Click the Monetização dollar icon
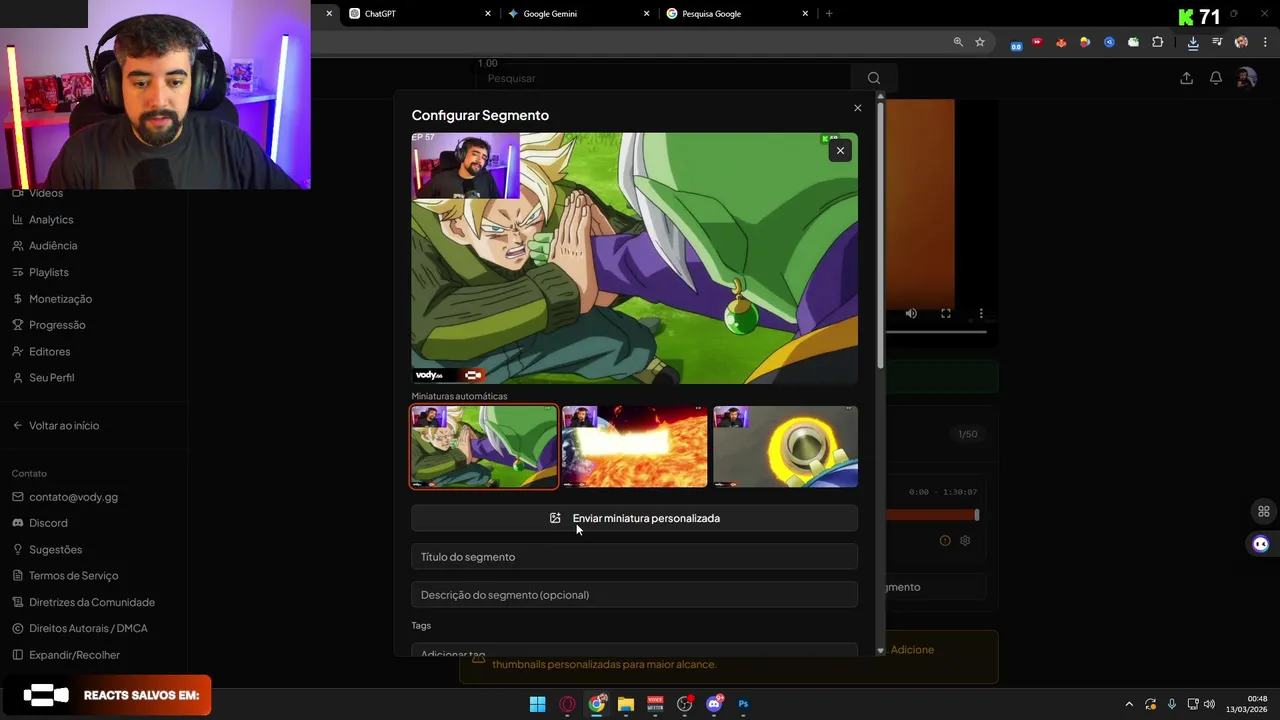 click(18, 299)
